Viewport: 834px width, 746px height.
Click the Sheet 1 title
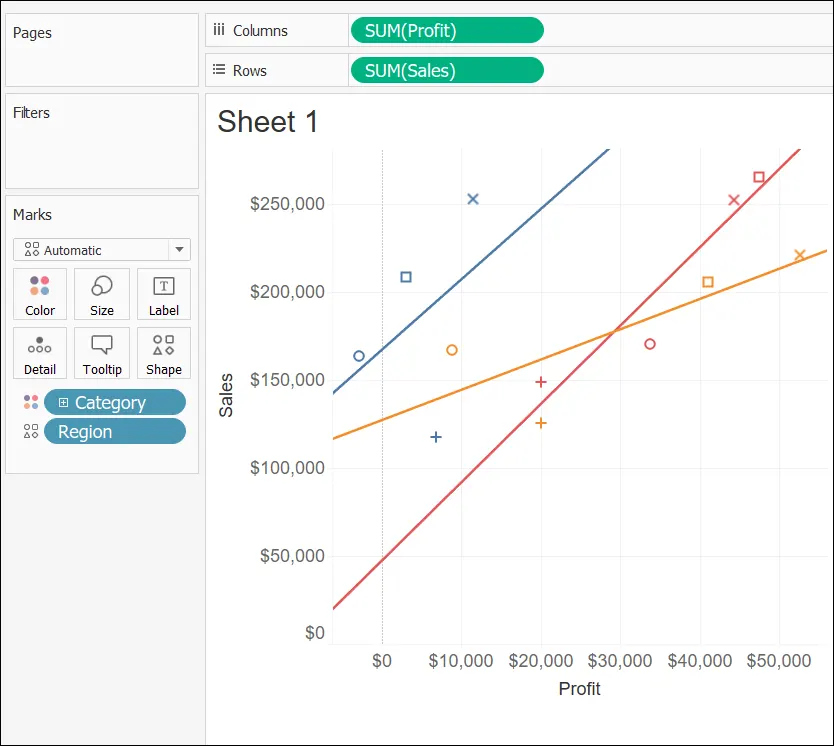tap(268, 122)
